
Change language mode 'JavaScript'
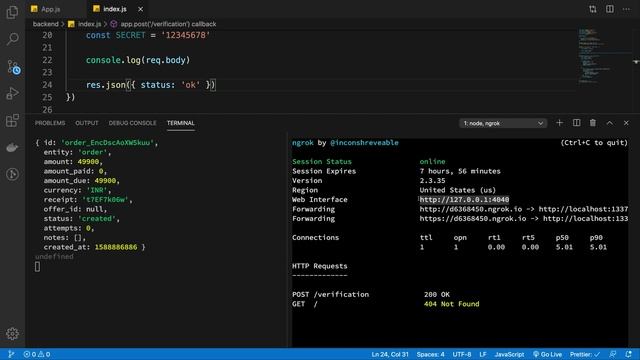(x=509, y=354)
